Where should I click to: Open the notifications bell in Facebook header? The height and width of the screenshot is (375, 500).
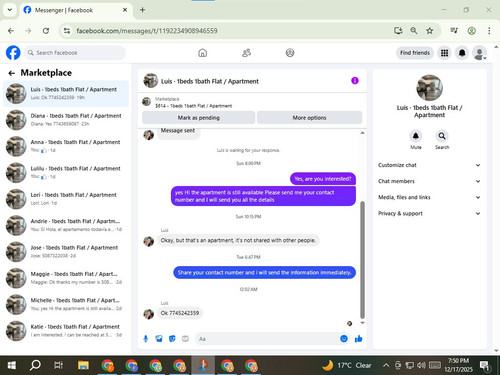pyautogui.click(x=462, y=53)
